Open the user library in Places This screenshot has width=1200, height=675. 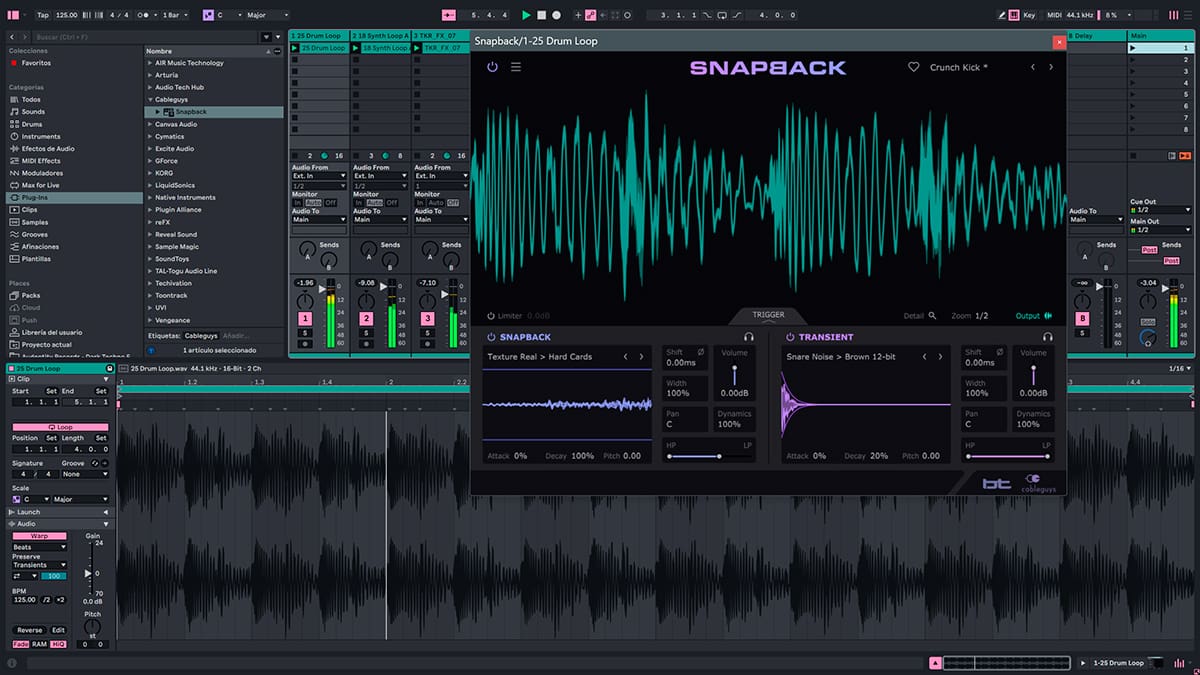51,332
